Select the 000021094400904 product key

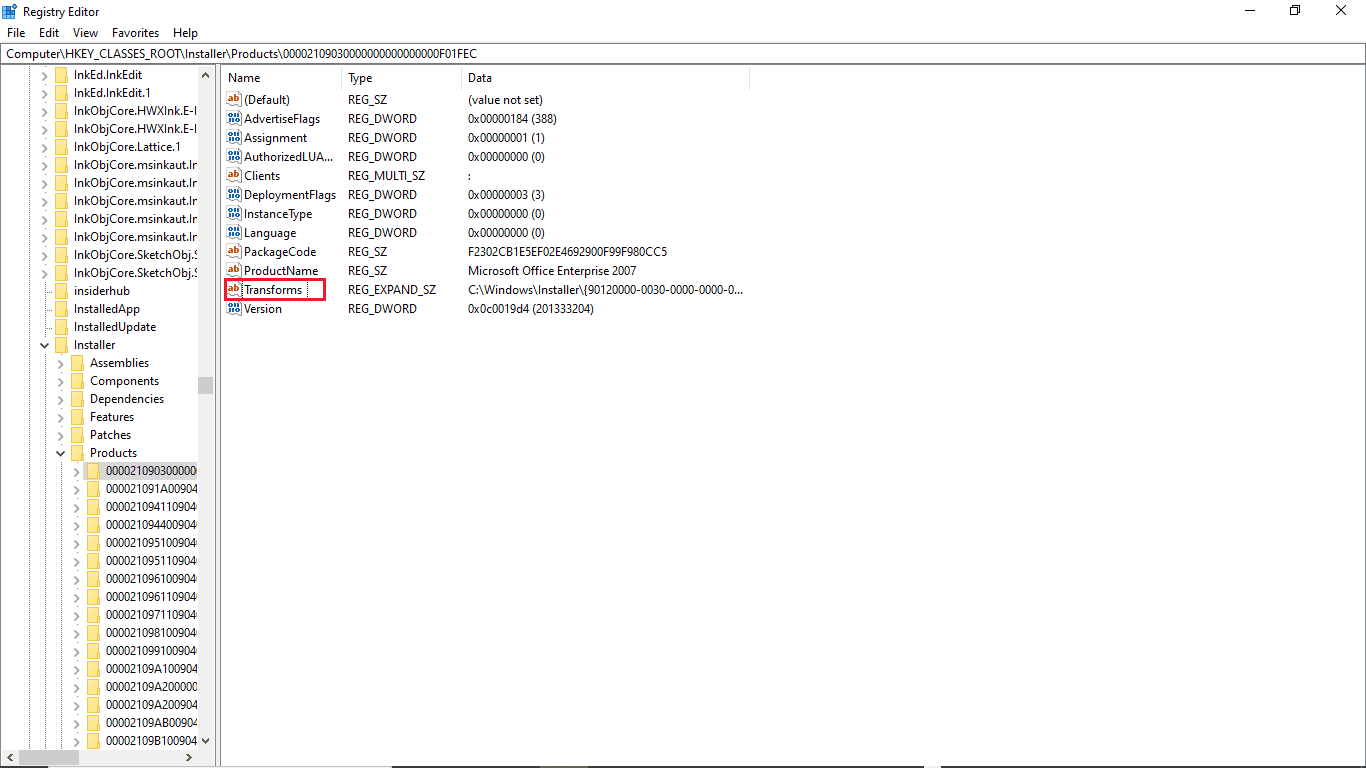tap(151, 525)
